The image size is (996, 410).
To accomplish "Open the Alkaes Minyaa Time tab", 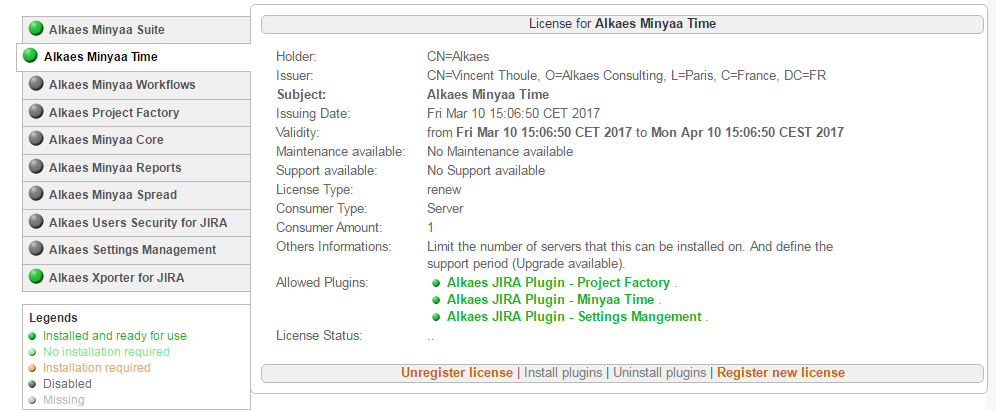I will tap(100, 57).
